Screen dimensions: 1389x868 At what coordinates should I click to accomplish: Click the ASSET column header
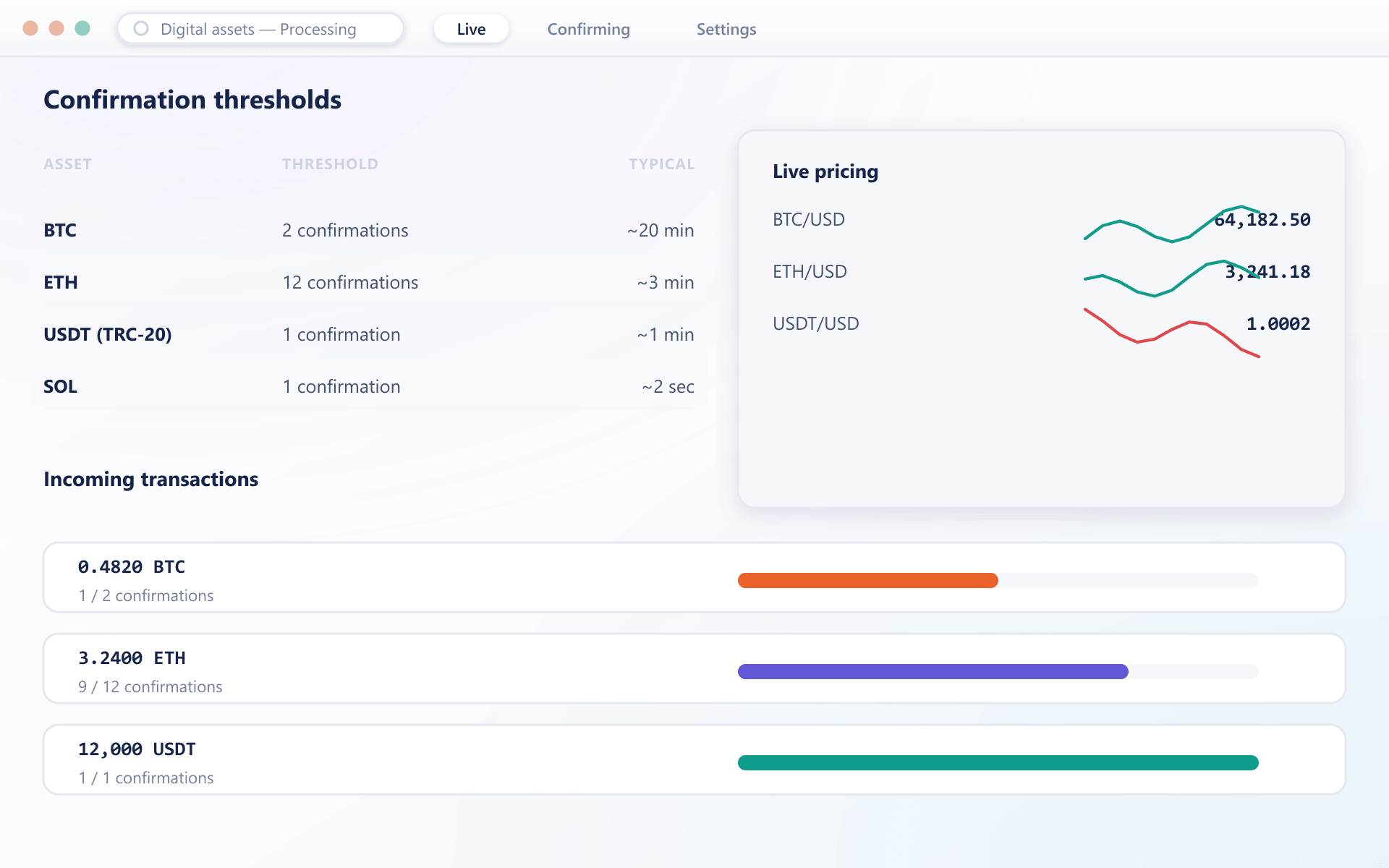pyautogui.click(x=67, y=164)
